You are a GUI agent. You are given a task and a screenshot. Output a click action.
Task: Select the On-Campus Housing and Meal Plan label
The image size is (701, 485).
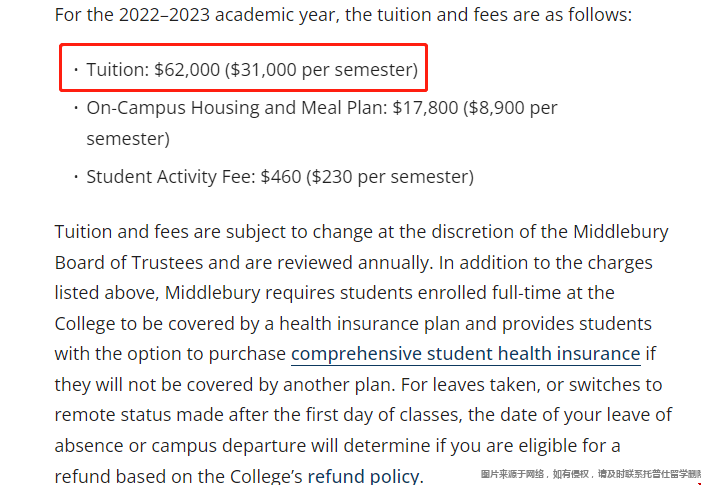236,108
